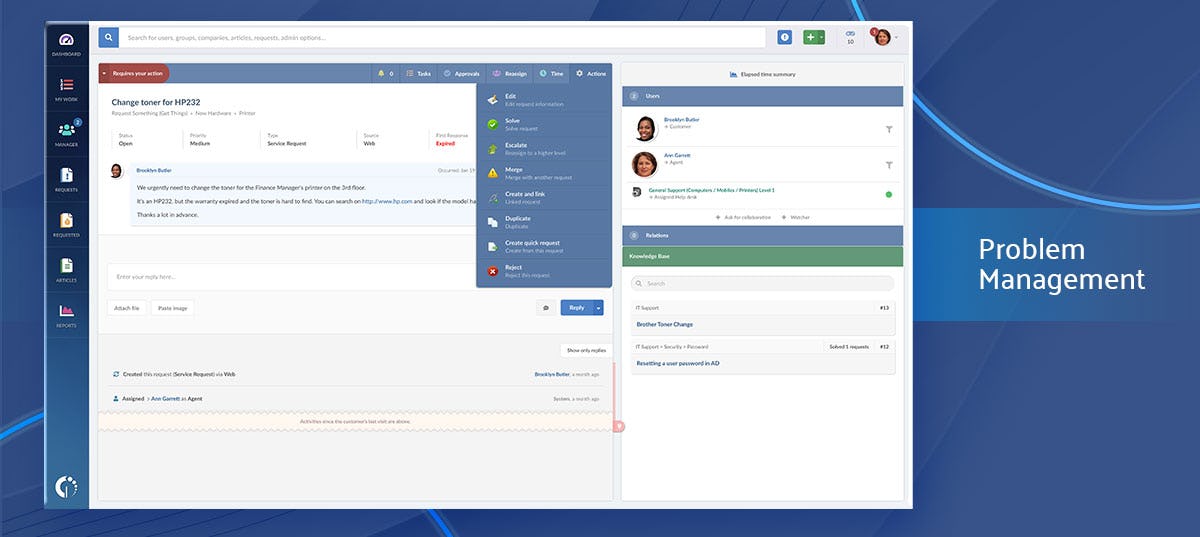Image resolution: width=1200 pixels, height=537 pixels.
Task: Click Ann Garrett's avatar in the Users panel
Action: point(644,164)
